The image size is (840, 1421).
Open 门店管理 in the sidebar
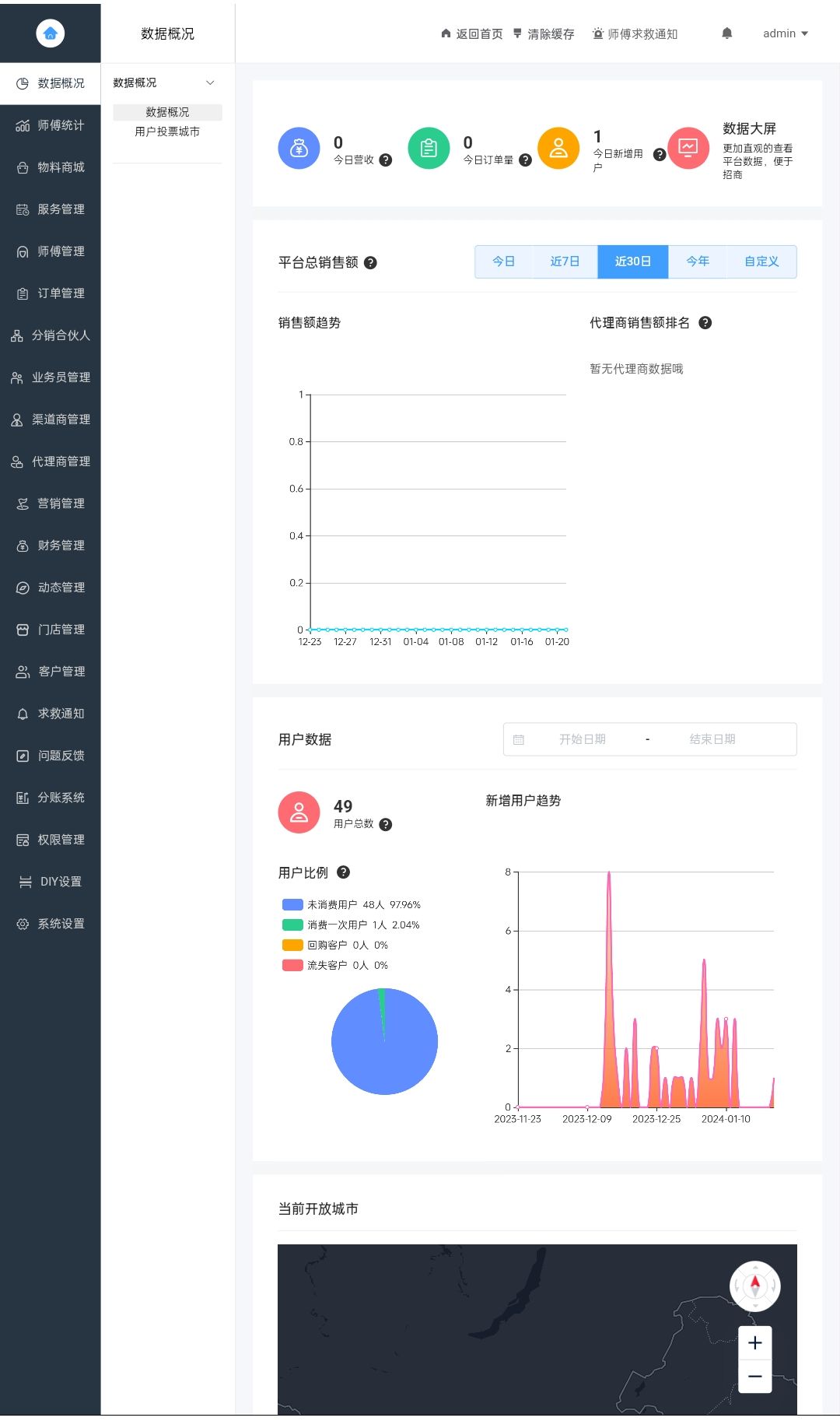tap(51, 630)
